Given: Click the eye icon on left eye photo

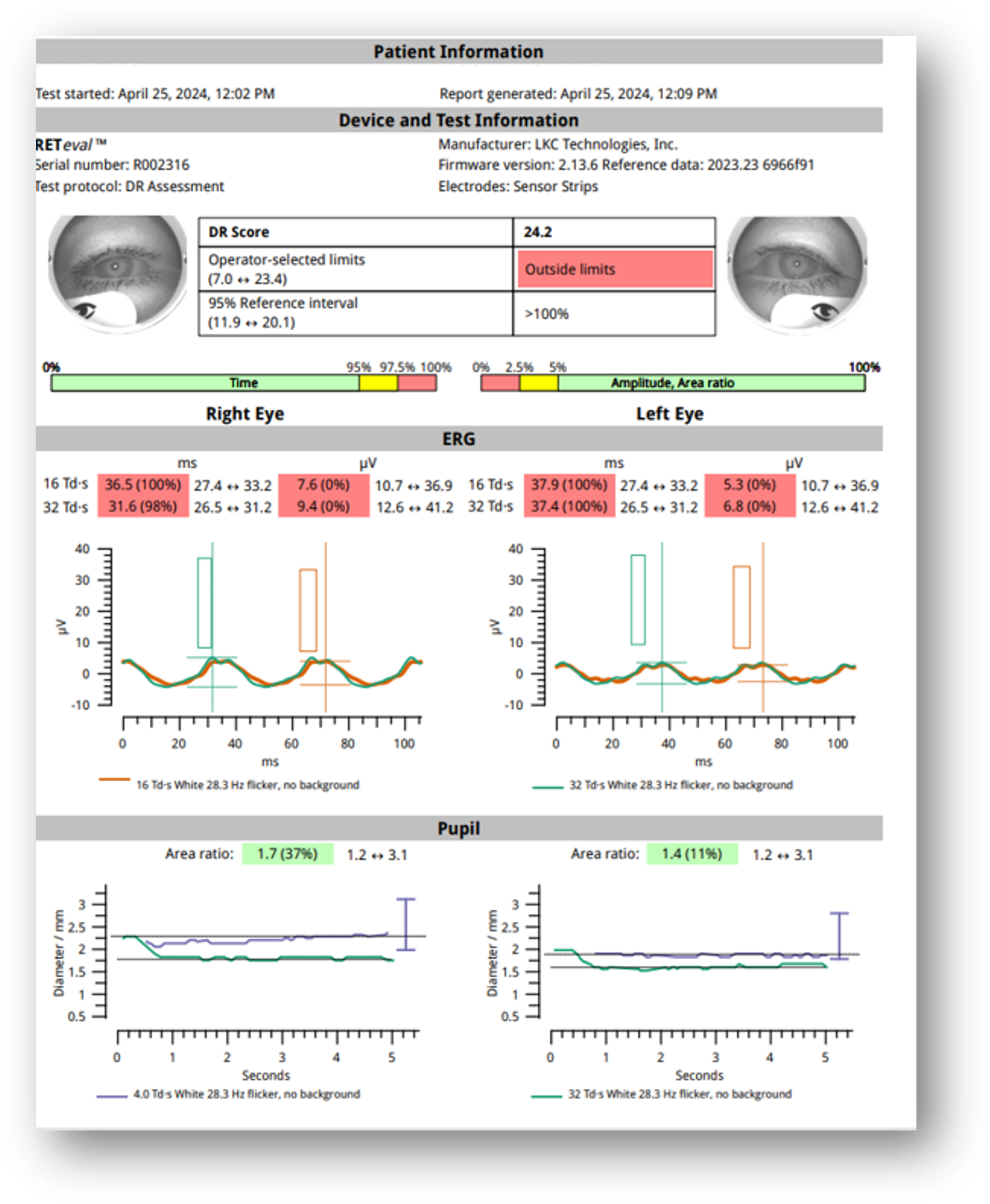Looking at the screenshot, I should (x=824, y=311).
